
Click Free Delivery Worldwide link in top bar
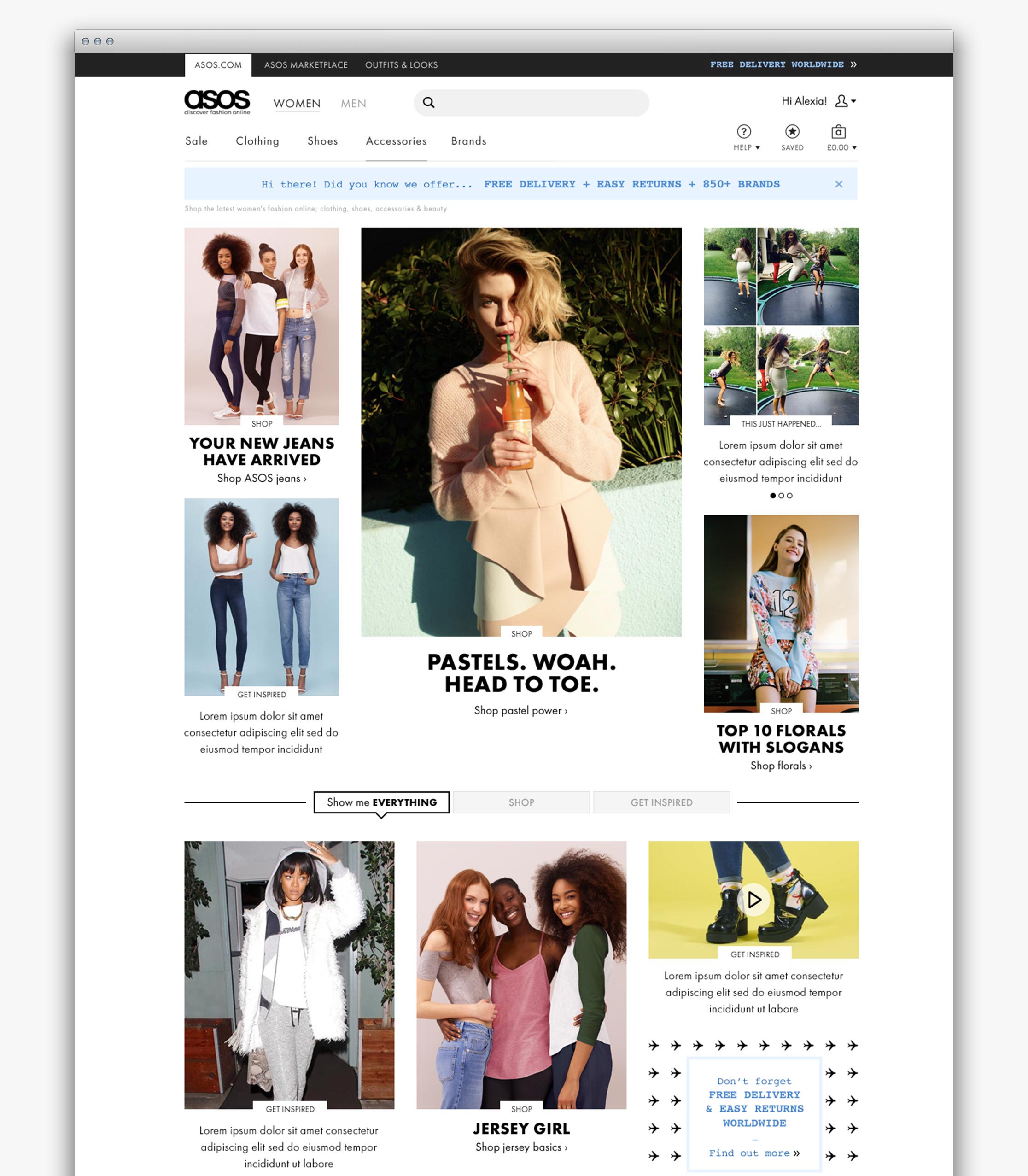click(x=777, y=65)
